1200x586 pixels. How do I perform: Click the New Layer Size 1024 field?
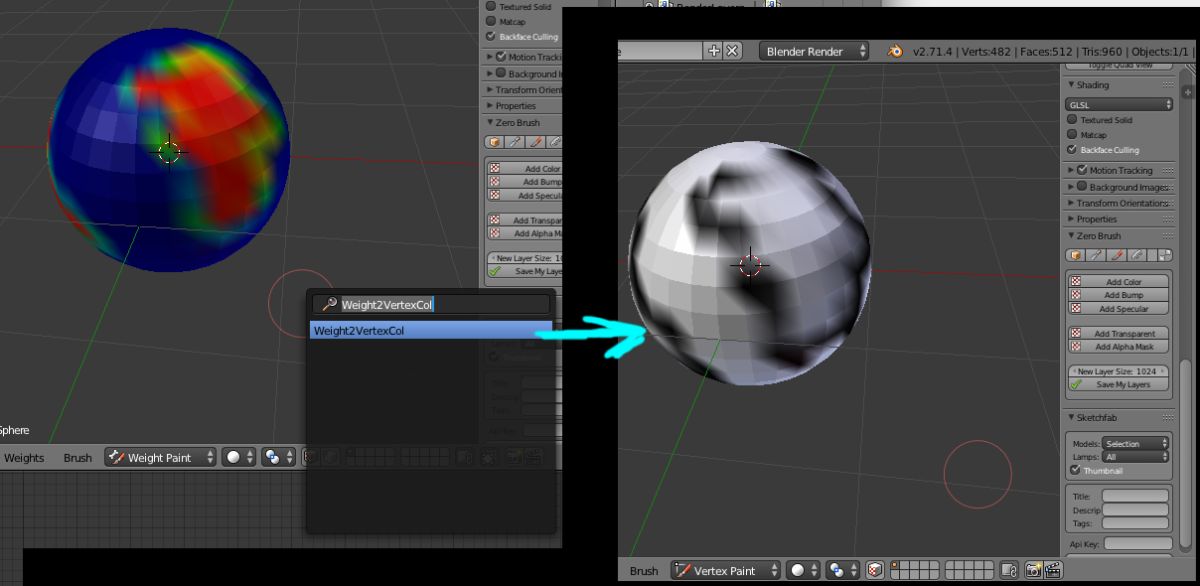click(1119, 371)
